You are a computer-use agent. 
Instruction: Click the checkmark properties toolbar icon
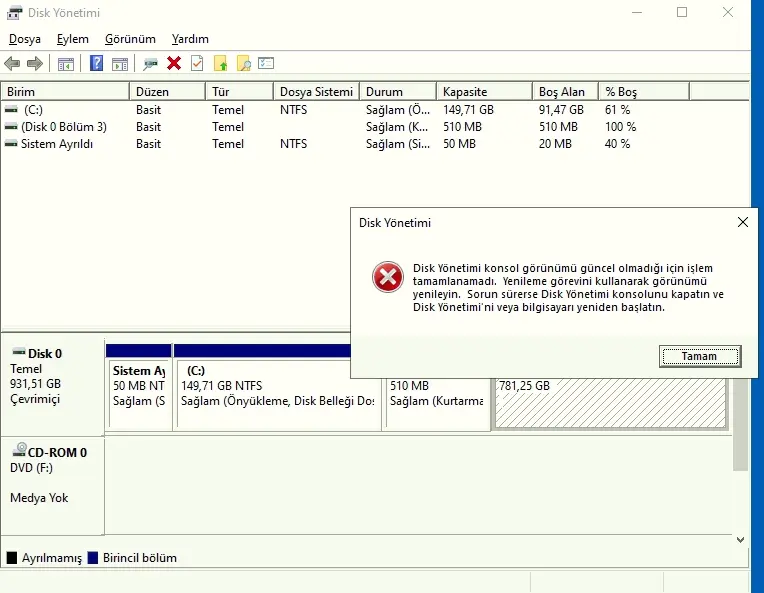tap(197, 63)
